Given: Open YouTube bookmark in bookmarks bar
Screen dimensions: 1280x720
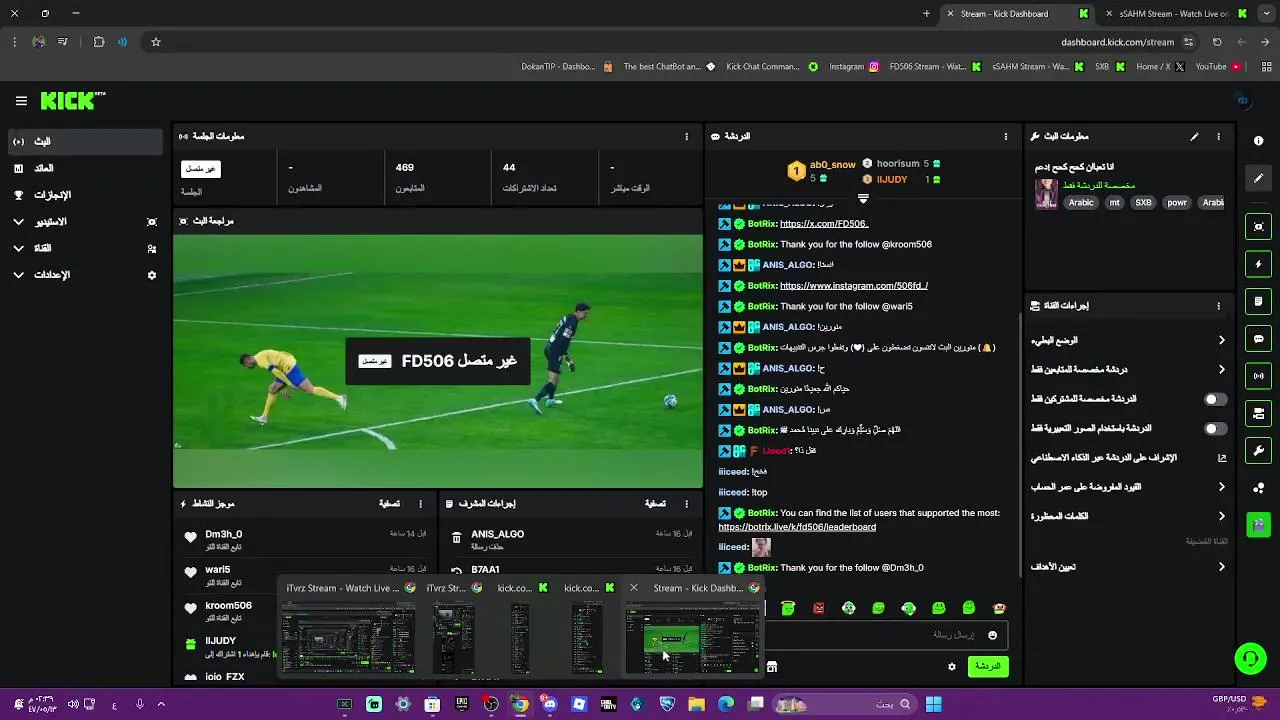Looking at the screenshot, I should (1218, 67).
